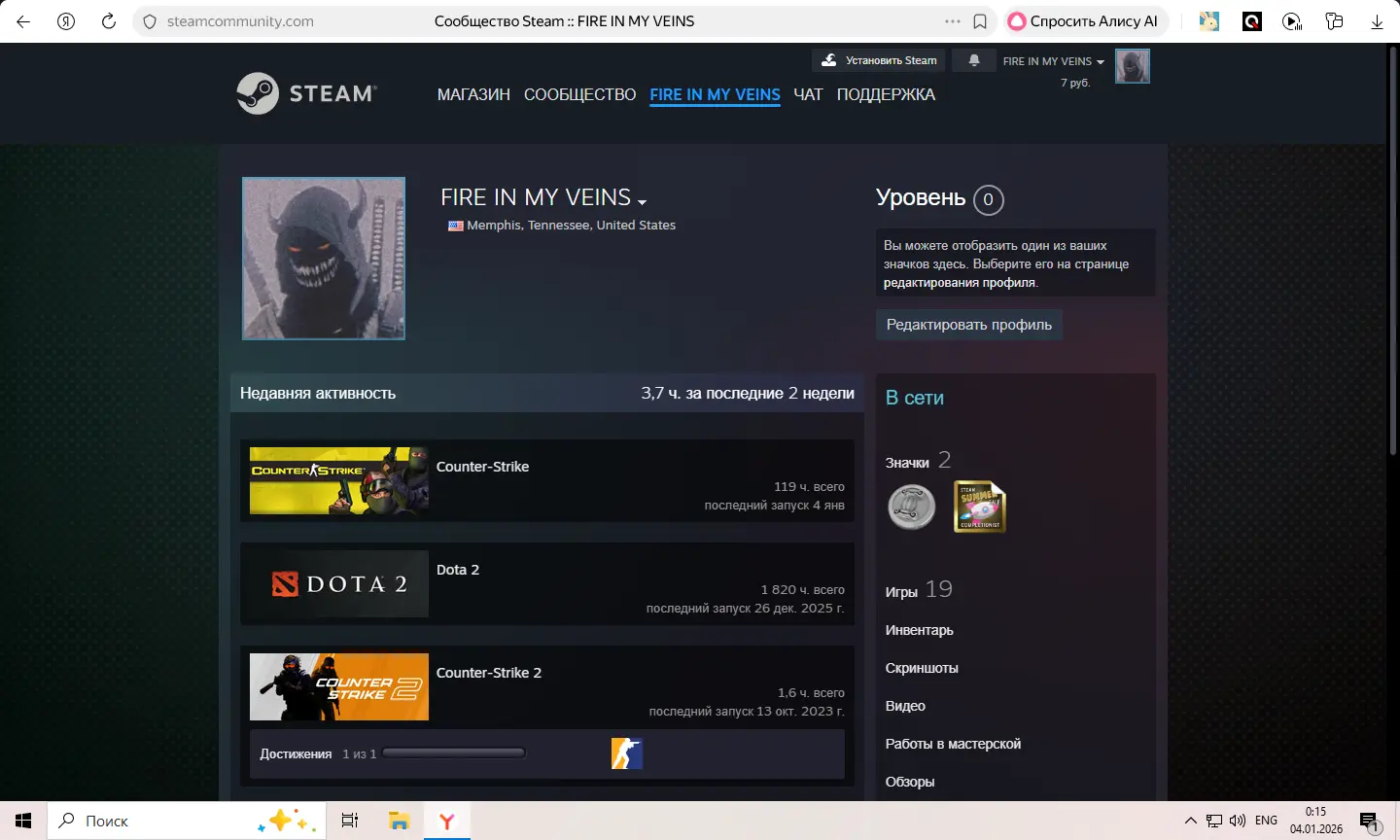The image size is (1400, 840).
Task: Expand the FIRE IN MY VEINS account dropdown
Action: 1054,61
